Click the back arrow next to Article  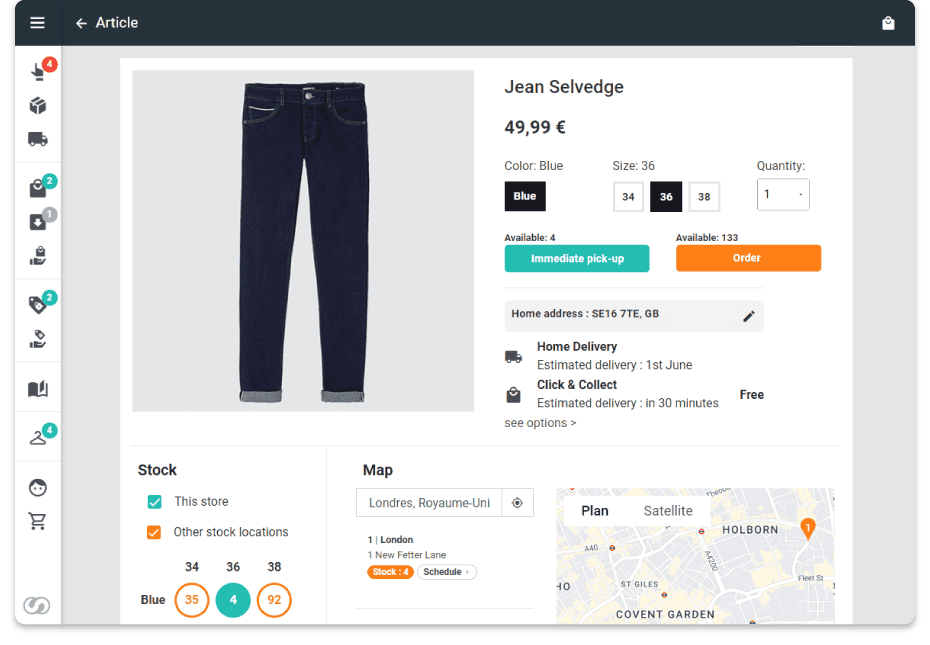(x=81, y=23)
